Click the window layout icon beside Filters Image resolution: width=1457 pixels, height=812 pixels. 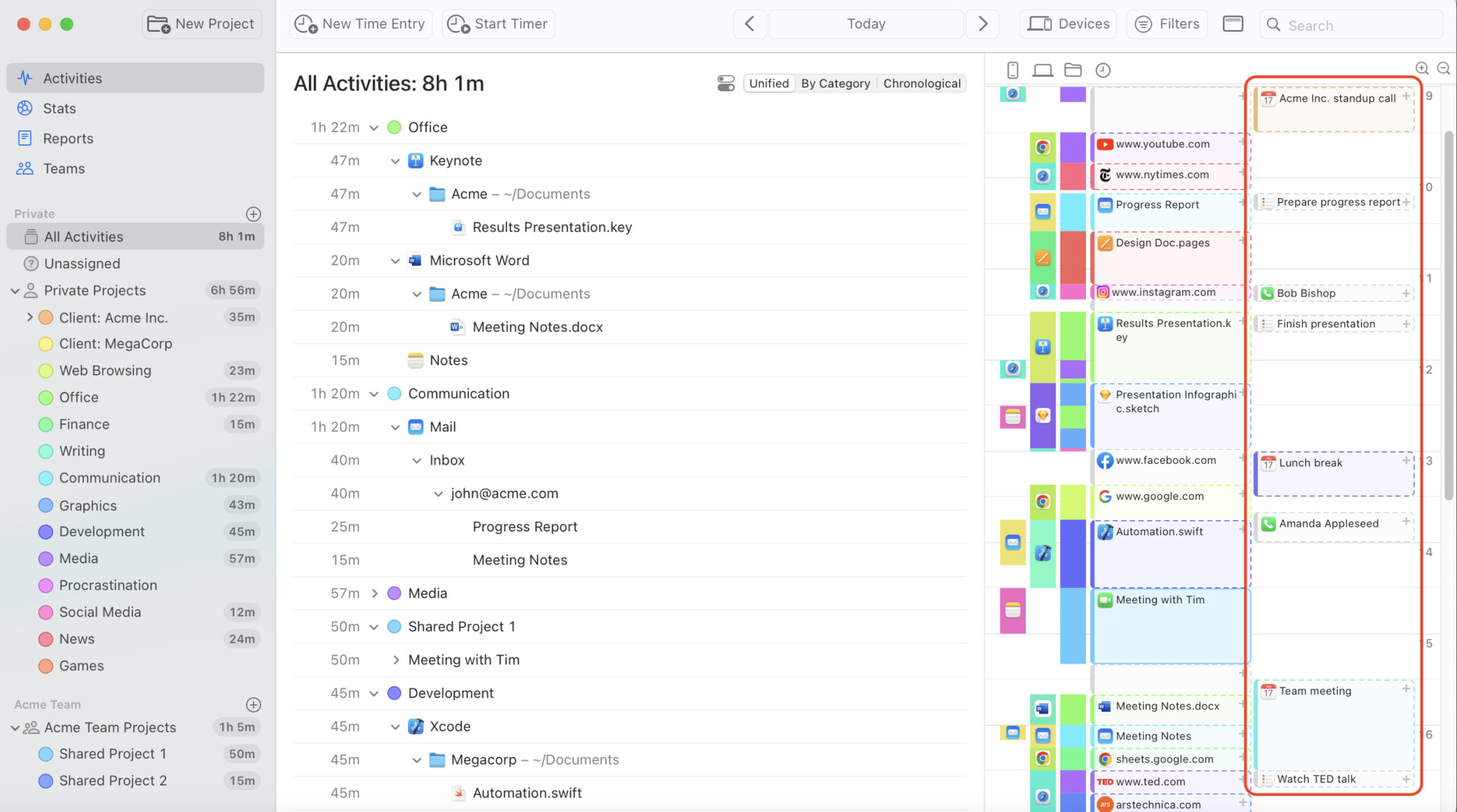1233,24
